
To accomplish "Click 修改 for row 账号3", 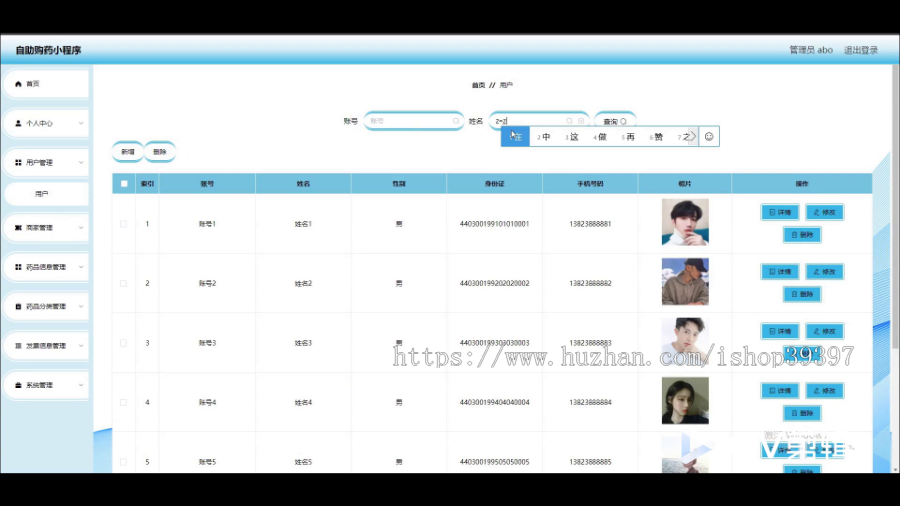I will [824, 331].
